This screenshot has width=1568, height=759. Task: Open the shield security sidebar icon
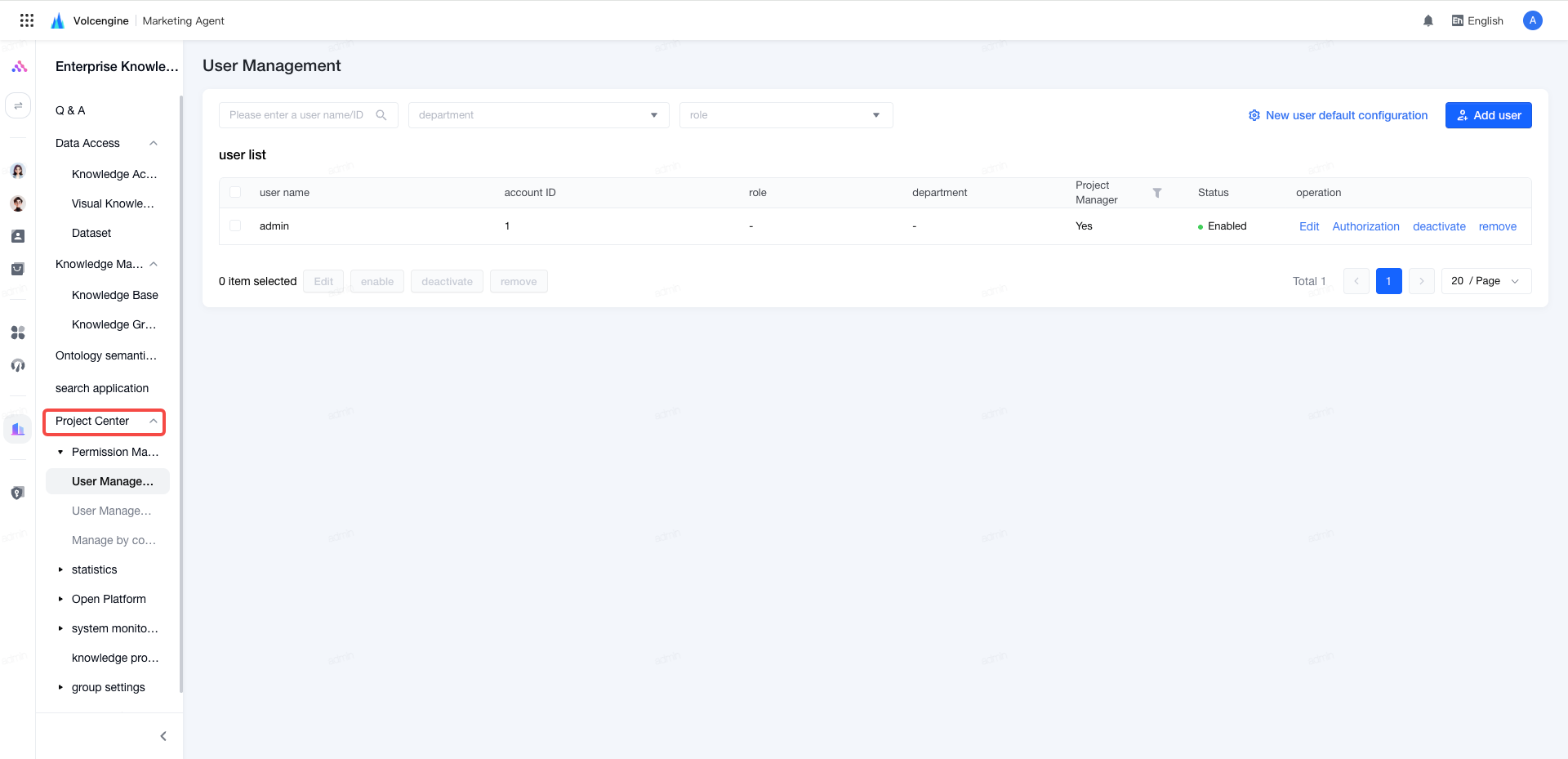tap(18, 493)
